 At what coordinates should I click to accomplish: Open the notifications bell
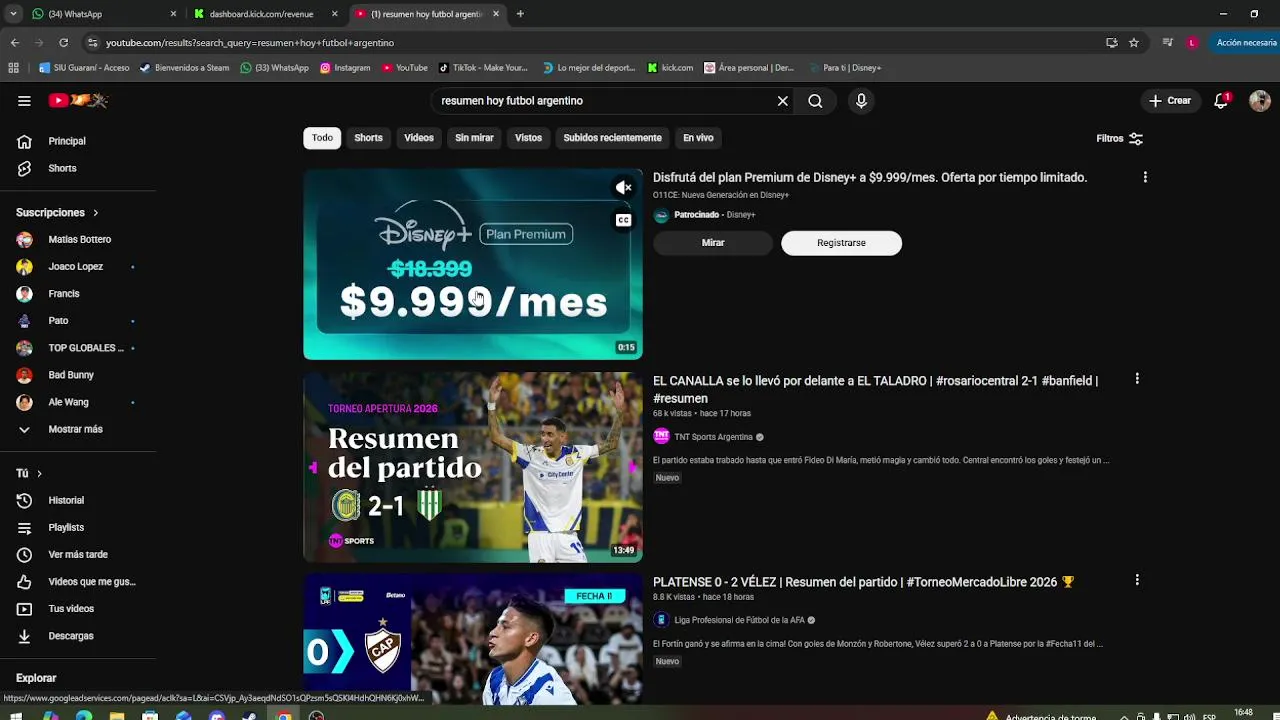click(1221, 100)
